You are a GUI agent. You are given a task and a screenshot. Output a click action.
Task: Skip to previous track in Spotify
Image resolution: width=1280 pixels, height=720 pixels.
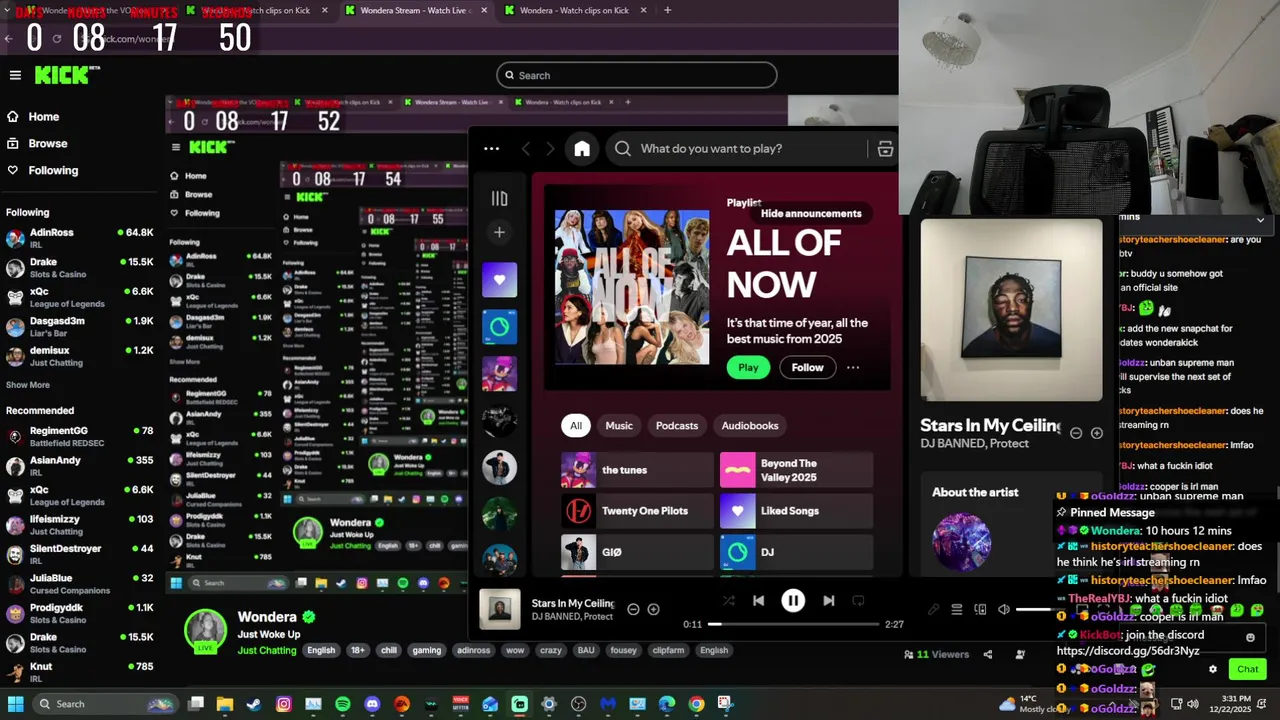758,601
